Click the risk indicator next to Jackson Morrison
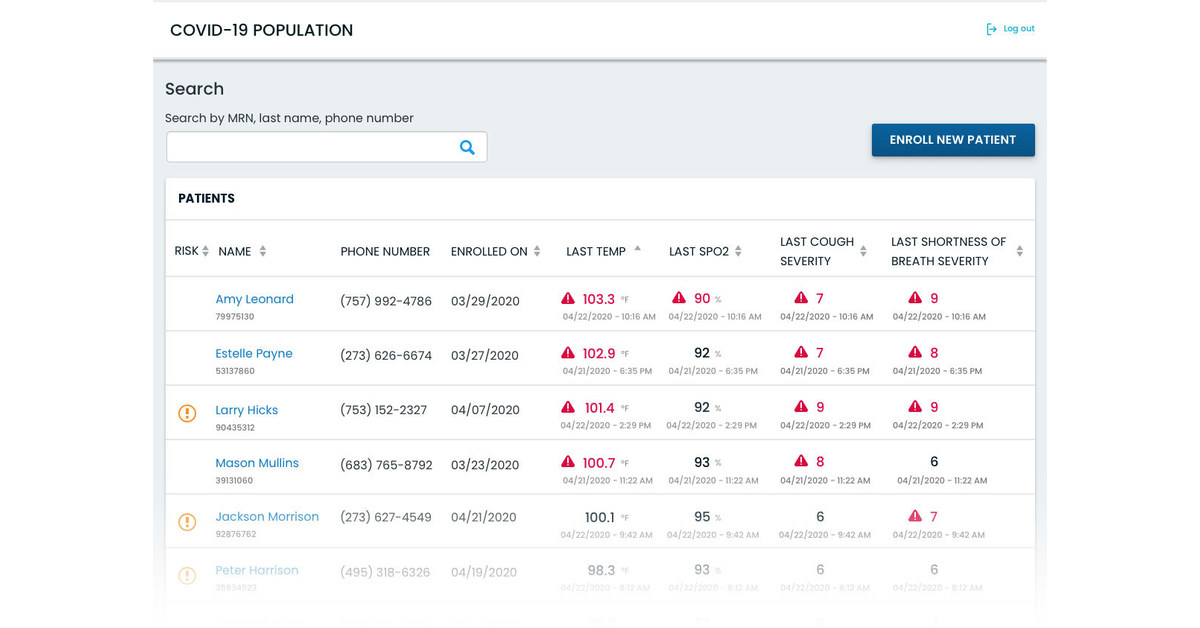The height and width of the screenshot is (628, 1200). tap(187, 521)
